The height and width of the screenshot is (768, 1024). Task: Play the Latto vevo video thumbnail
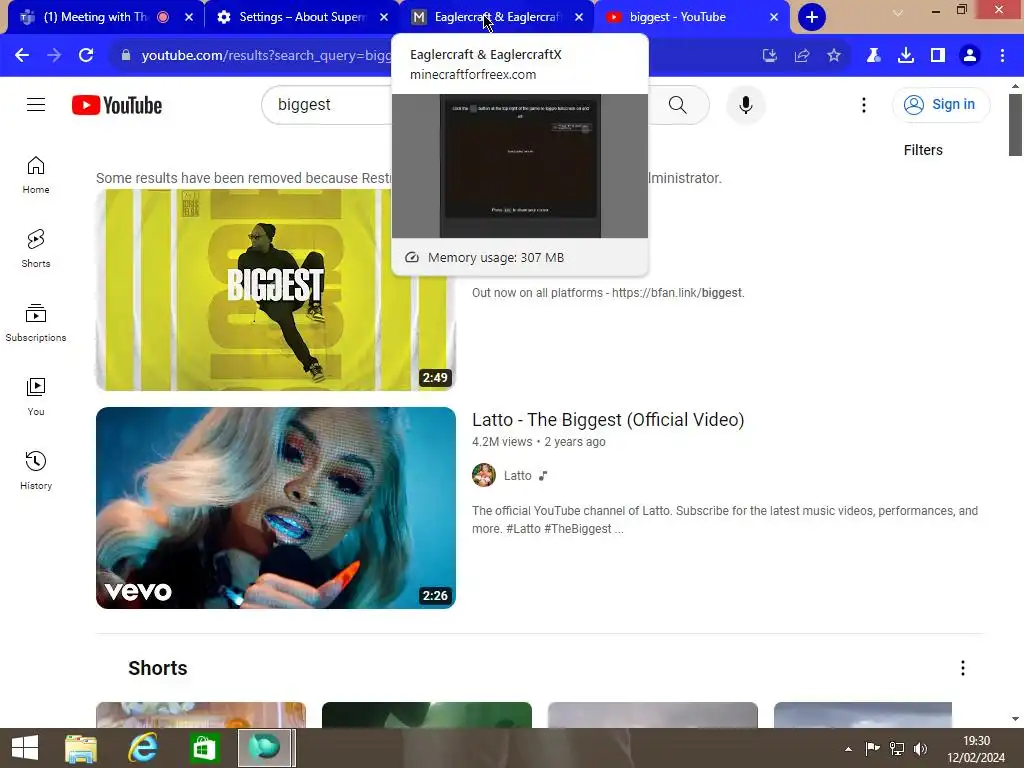[276, 508]
